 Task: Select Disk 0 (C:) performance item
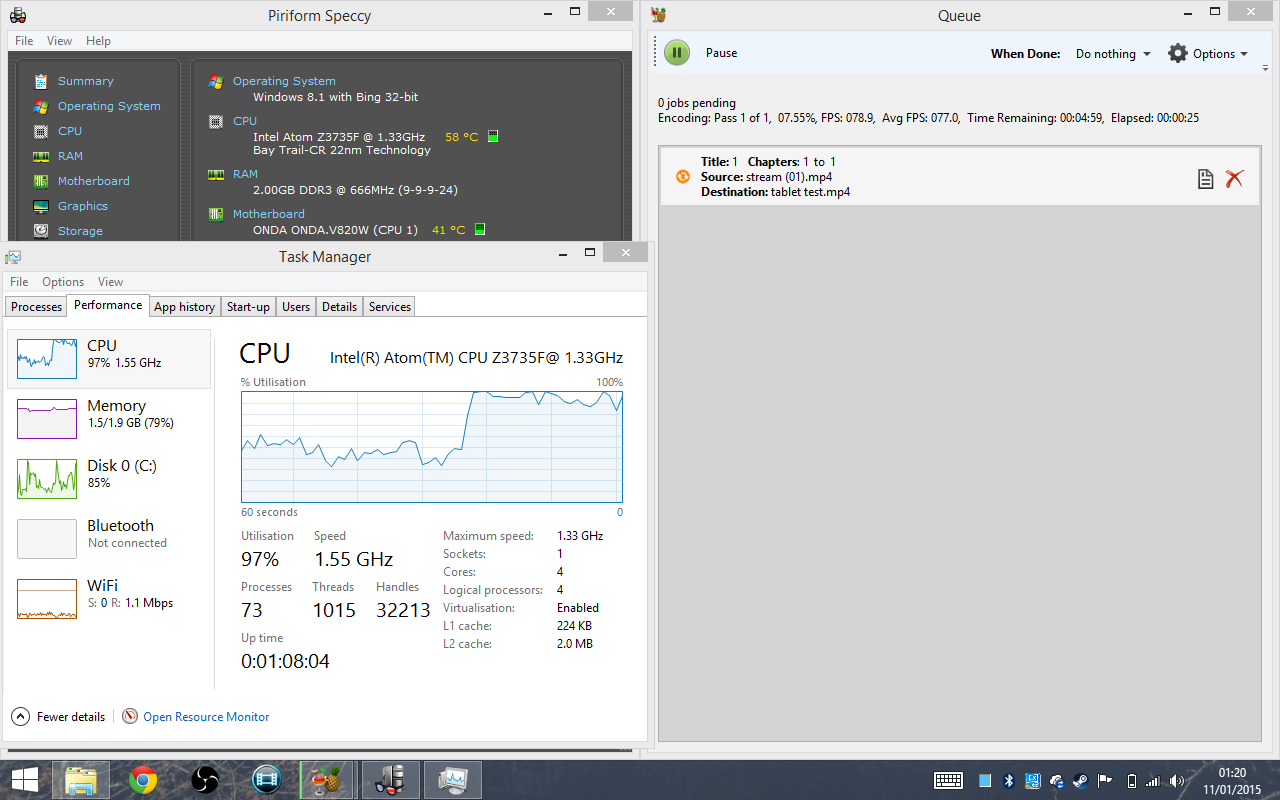coord(109,479)
